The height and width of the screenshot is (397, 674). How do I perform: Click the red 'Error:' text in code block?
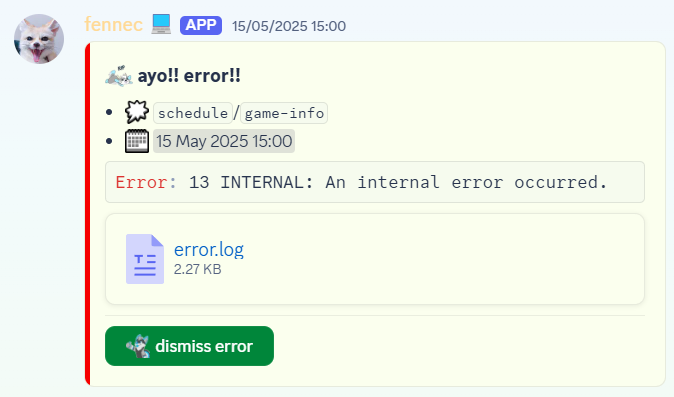click(146, 182)
